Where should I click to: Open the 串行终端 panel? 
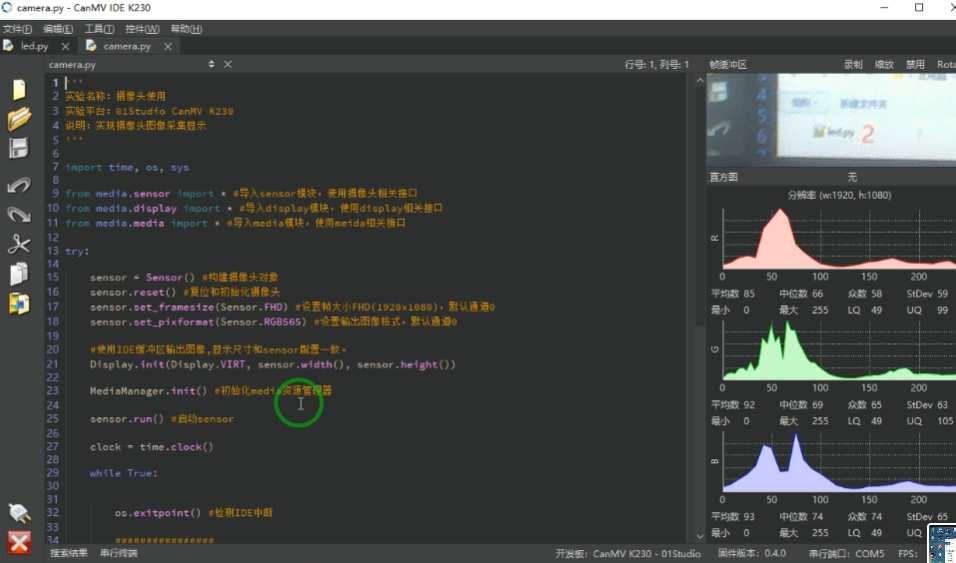(118, 553)
